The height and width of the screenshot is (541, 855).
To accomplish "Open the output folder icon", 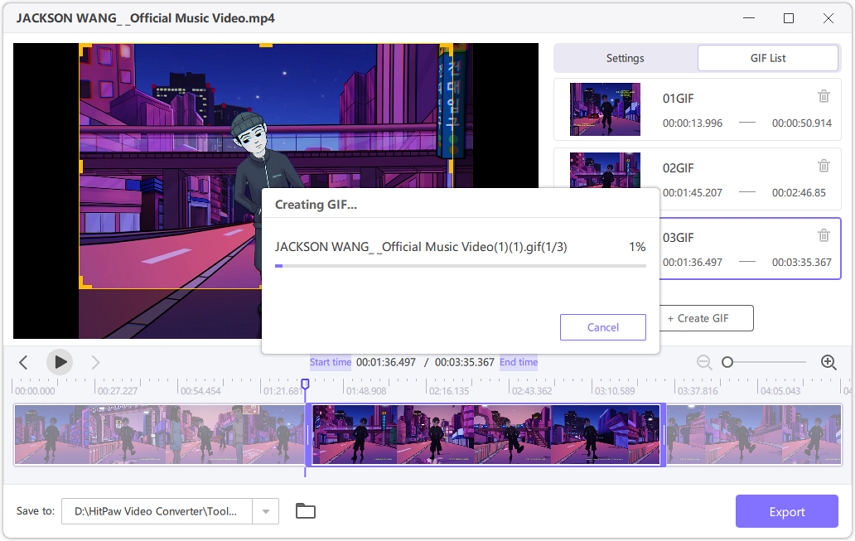I will 305,511.
